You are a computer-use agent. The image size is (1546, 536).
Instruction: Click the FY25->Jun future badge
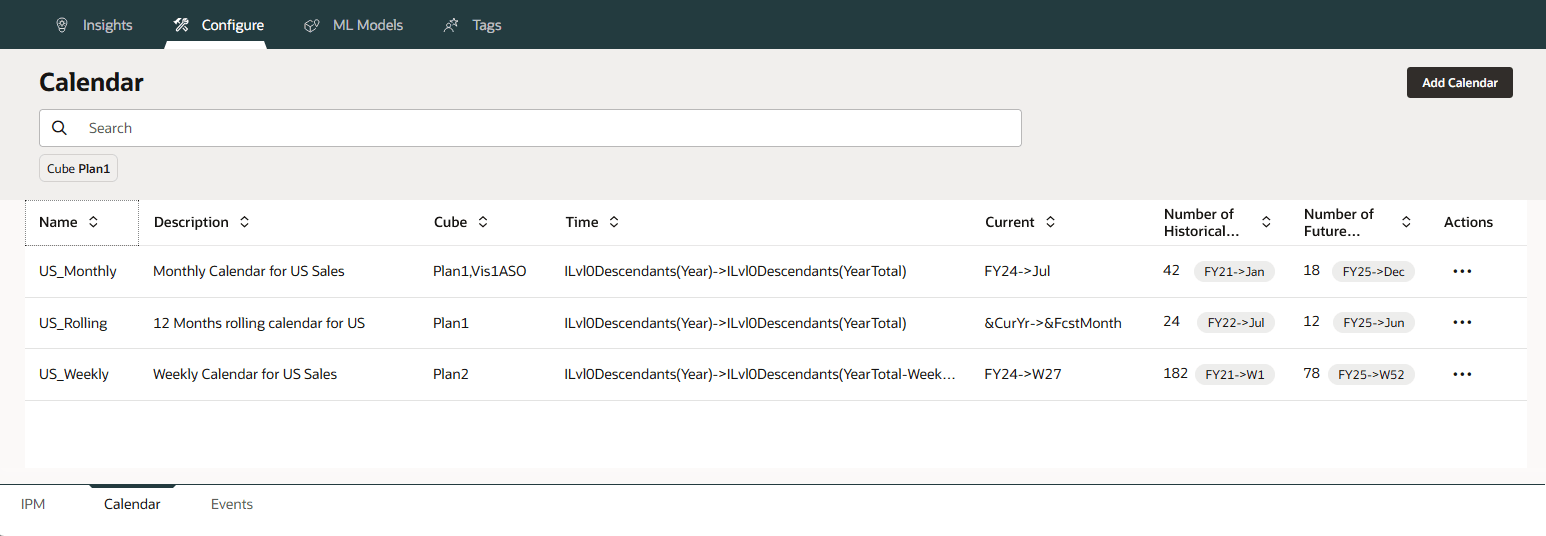point(1374,323)
